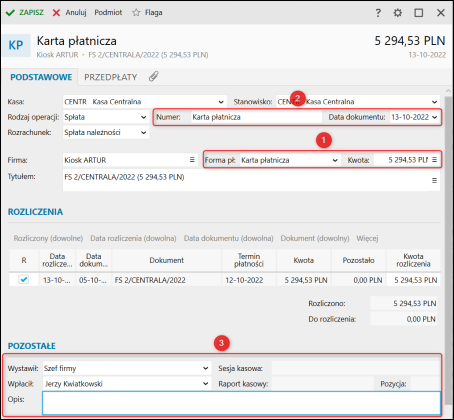Open the Tytułem field menu icon

[434, 180]
